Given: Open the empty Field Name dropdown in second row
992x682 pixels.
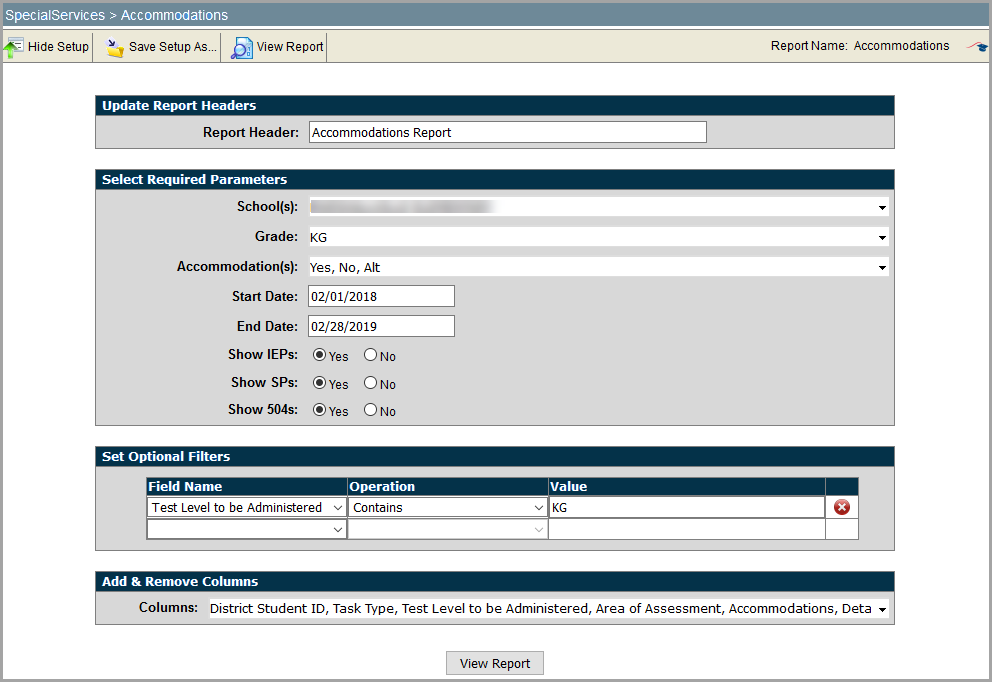Looking at the screenshot, I should coord(247,530).
